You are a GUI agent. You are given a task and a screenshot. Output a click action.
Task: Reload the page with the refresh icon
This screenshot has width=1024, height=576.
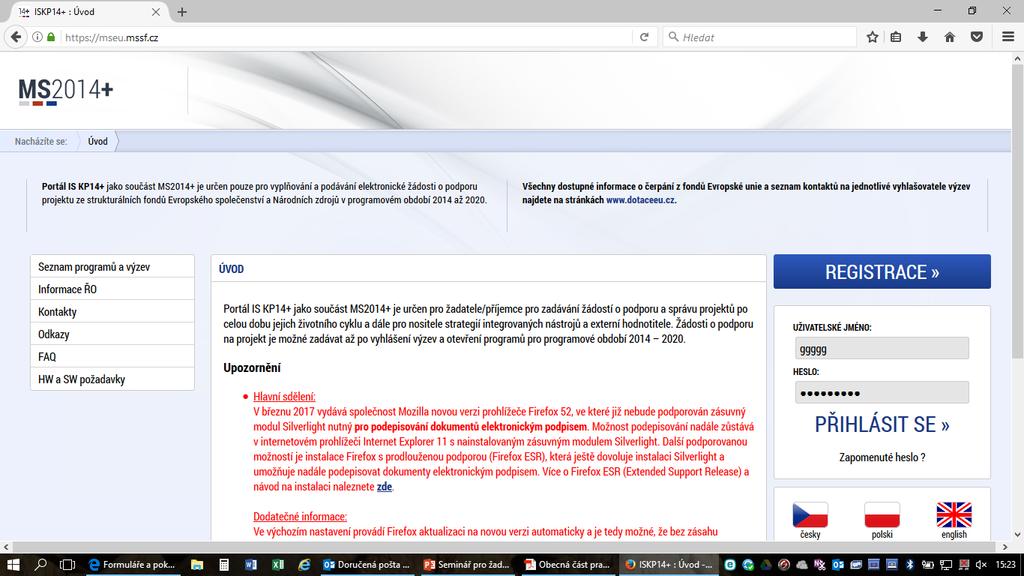click(x=644, y=37)
